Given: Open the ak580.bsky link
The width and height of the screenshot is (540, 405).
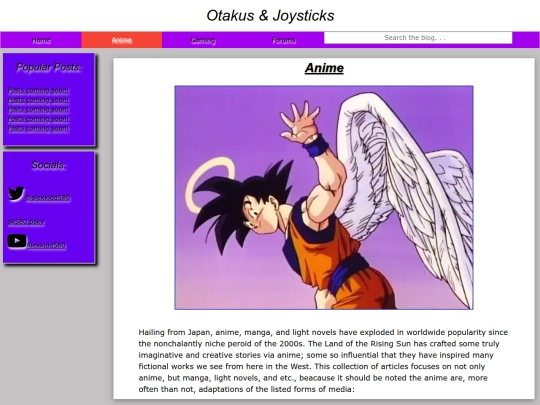Looking at the screenshot, I should point(26,221).
